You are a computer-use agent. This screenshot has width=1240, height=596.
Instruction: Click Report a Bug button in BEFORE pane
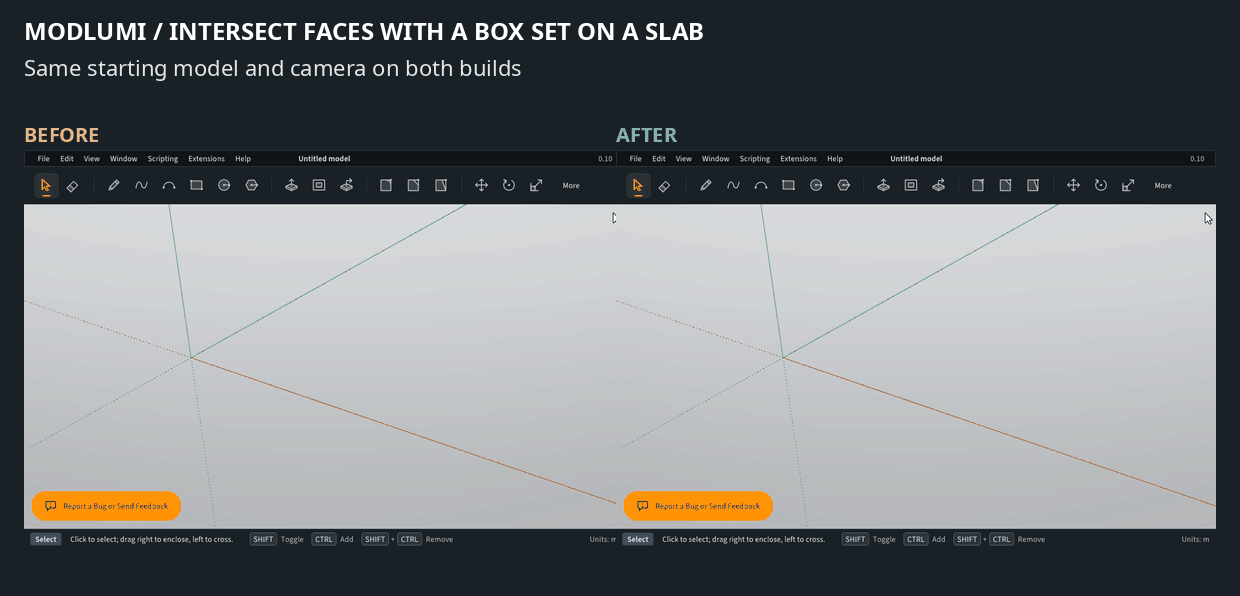coord(106,506)
